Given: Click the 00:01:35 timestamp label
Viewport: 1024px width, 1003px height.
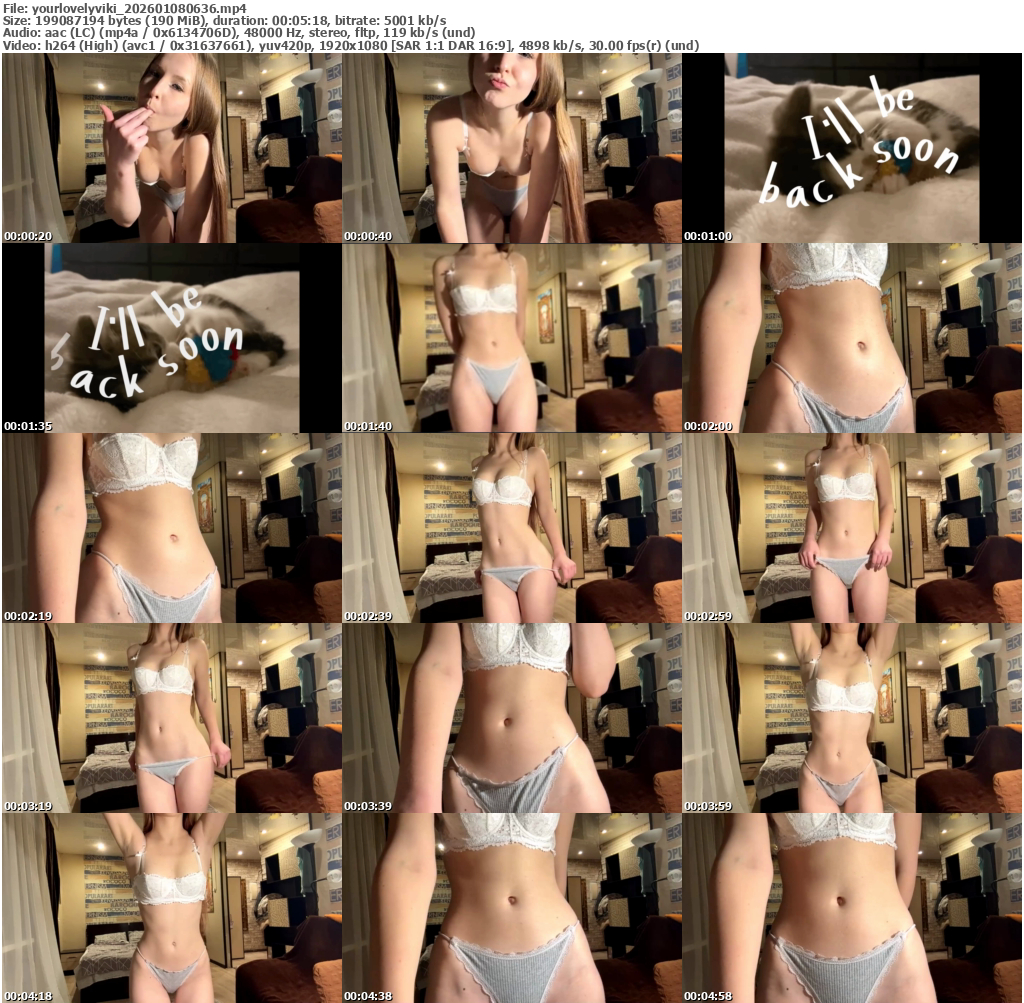Looking at the screenshot, I should click(x=27, y=426).
